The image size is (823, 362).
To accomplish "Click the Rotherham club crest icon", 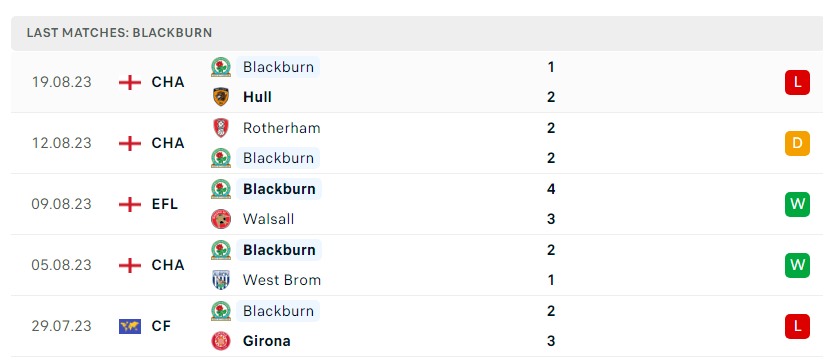I will [221, 128].
